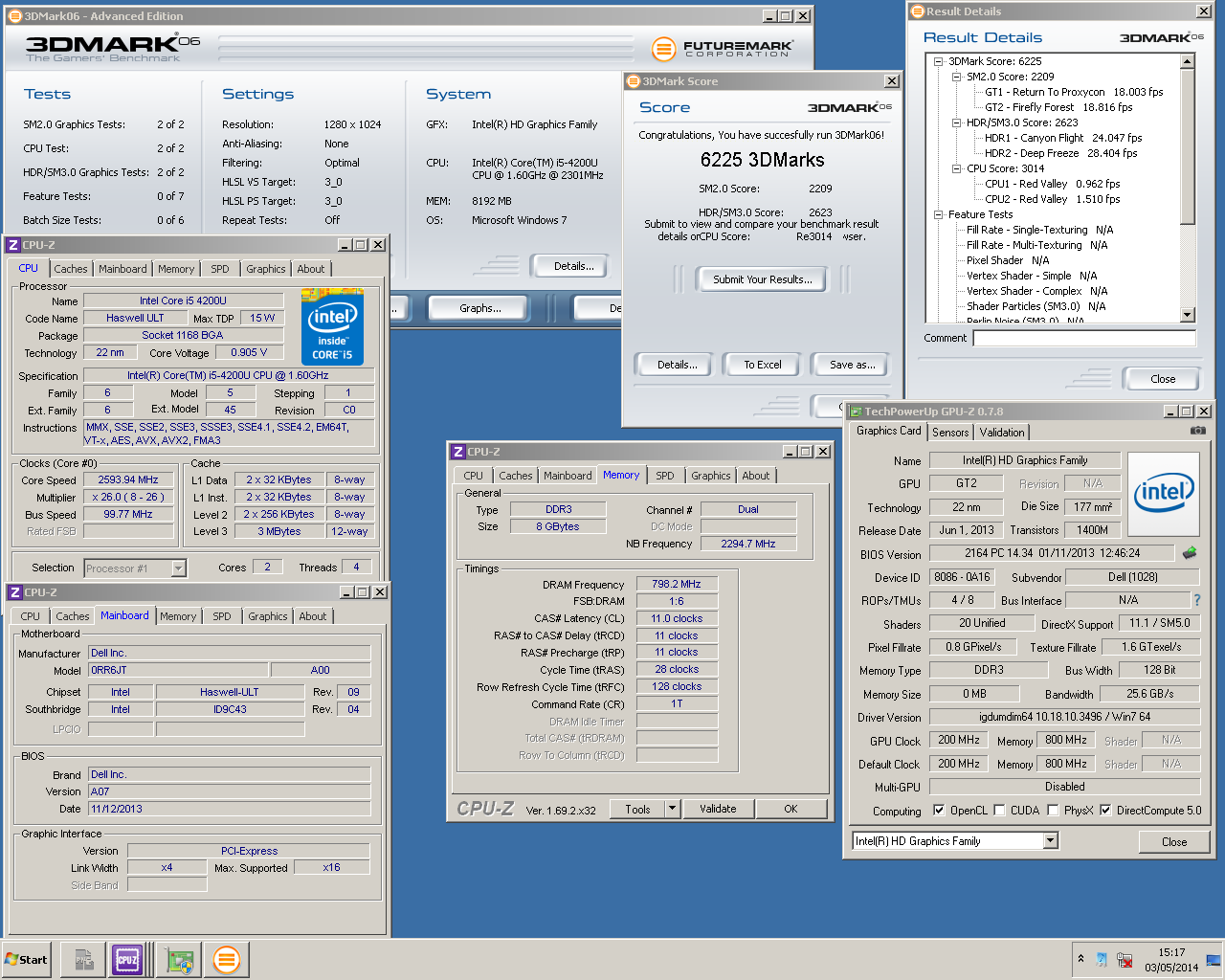
Task: Select Pixel Shader N/A tree row
Action: point(1008,260)
